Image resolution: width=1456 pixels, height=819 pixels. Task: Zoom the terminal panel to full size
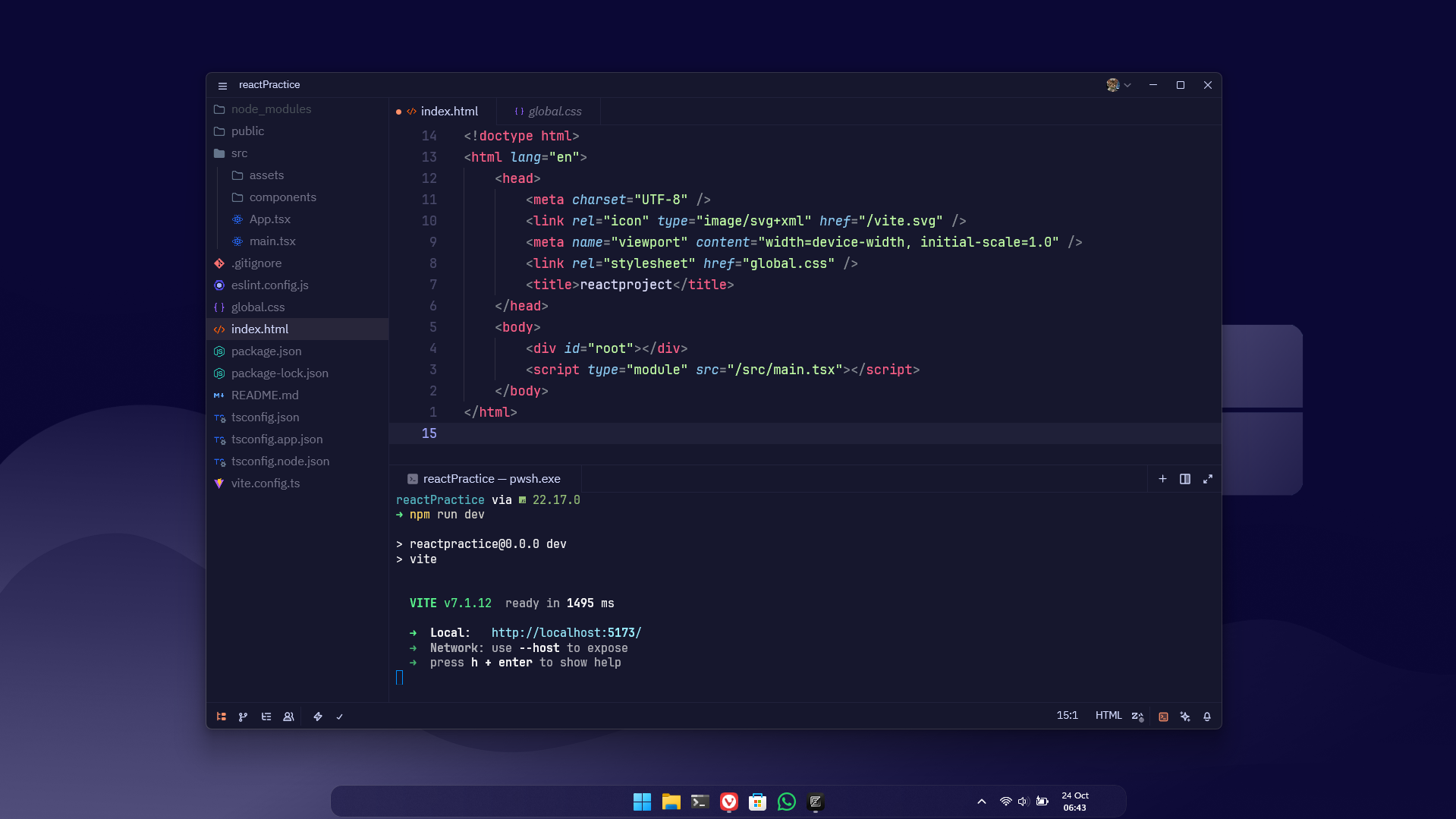tap(1208, 479)
